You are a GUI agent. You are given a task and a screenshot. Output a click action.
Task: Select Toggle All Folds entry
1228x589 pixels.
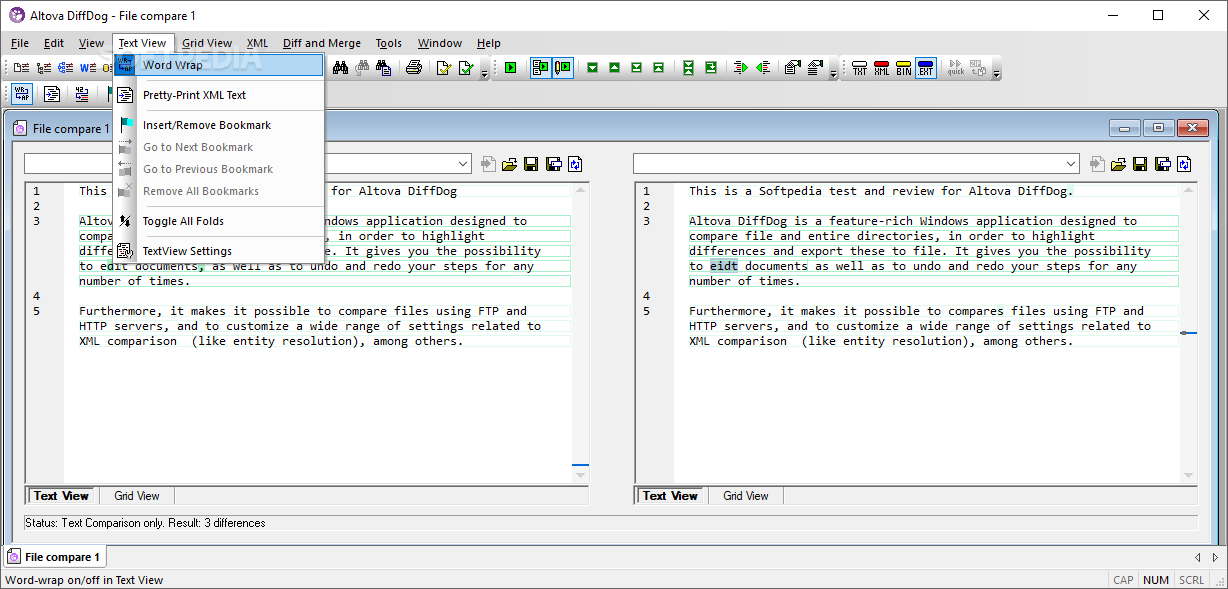218,221
